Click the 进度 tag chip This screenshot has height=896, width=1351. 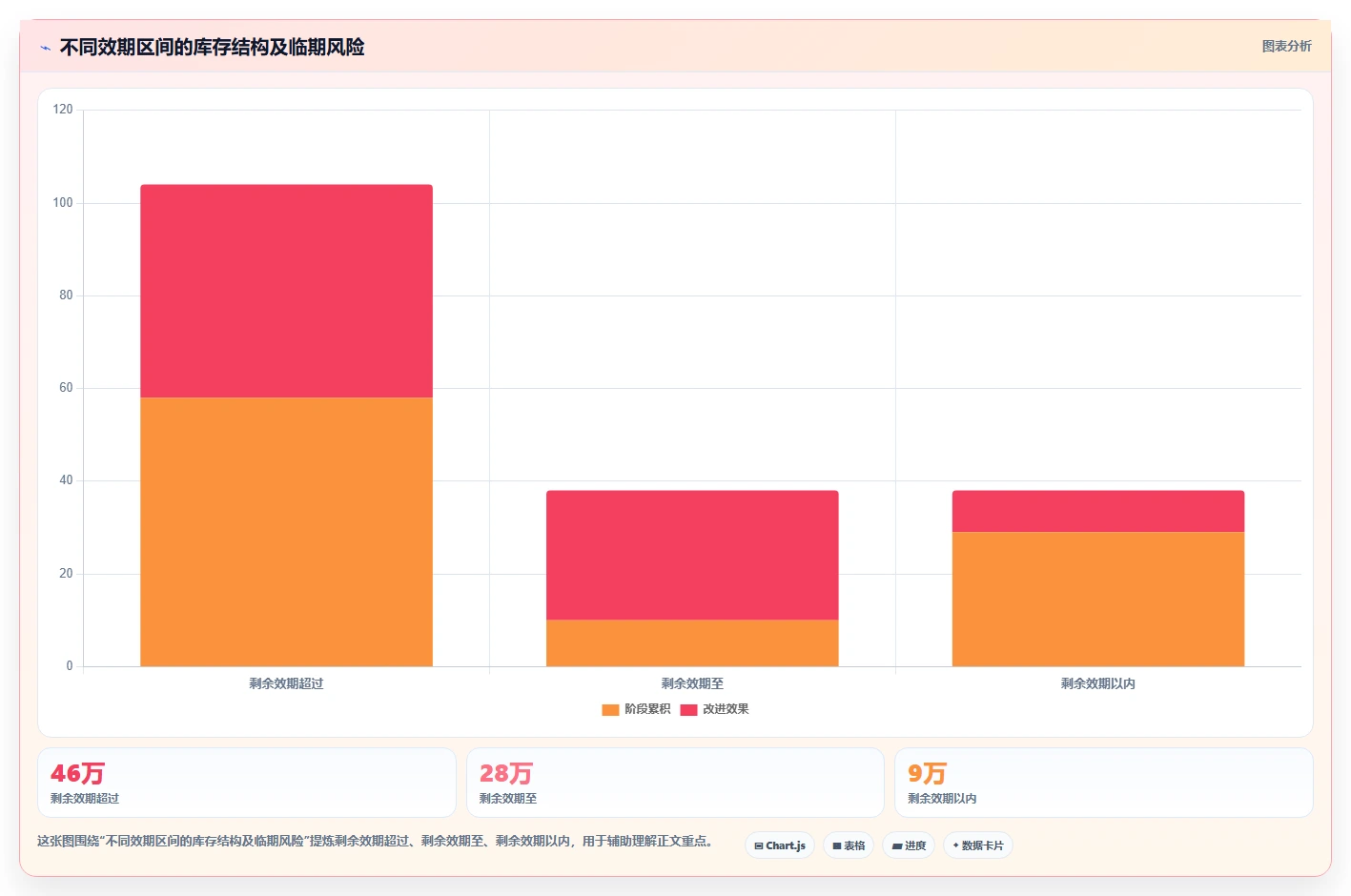point(909,845)
